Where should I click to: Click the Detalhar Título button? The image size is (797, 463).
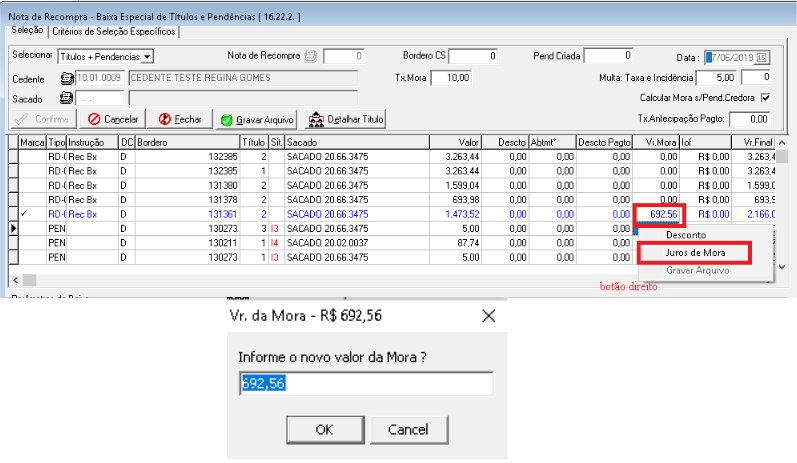[x=346, y=119]
